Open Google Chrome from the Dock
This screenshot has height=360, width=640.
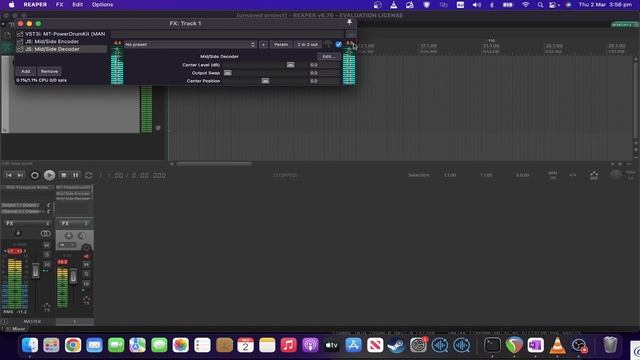(73, 345)
